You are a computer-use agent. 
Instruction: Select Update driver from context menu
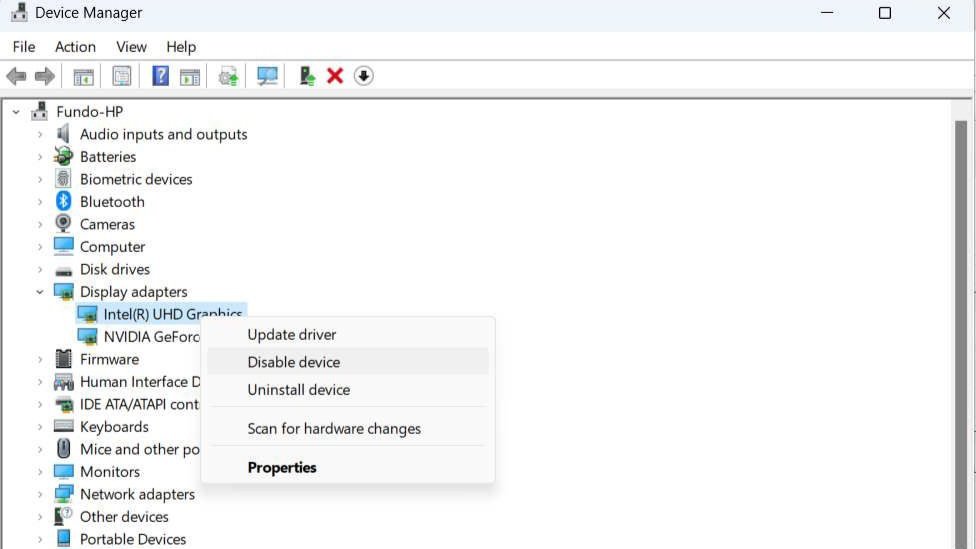coord(292,335)
